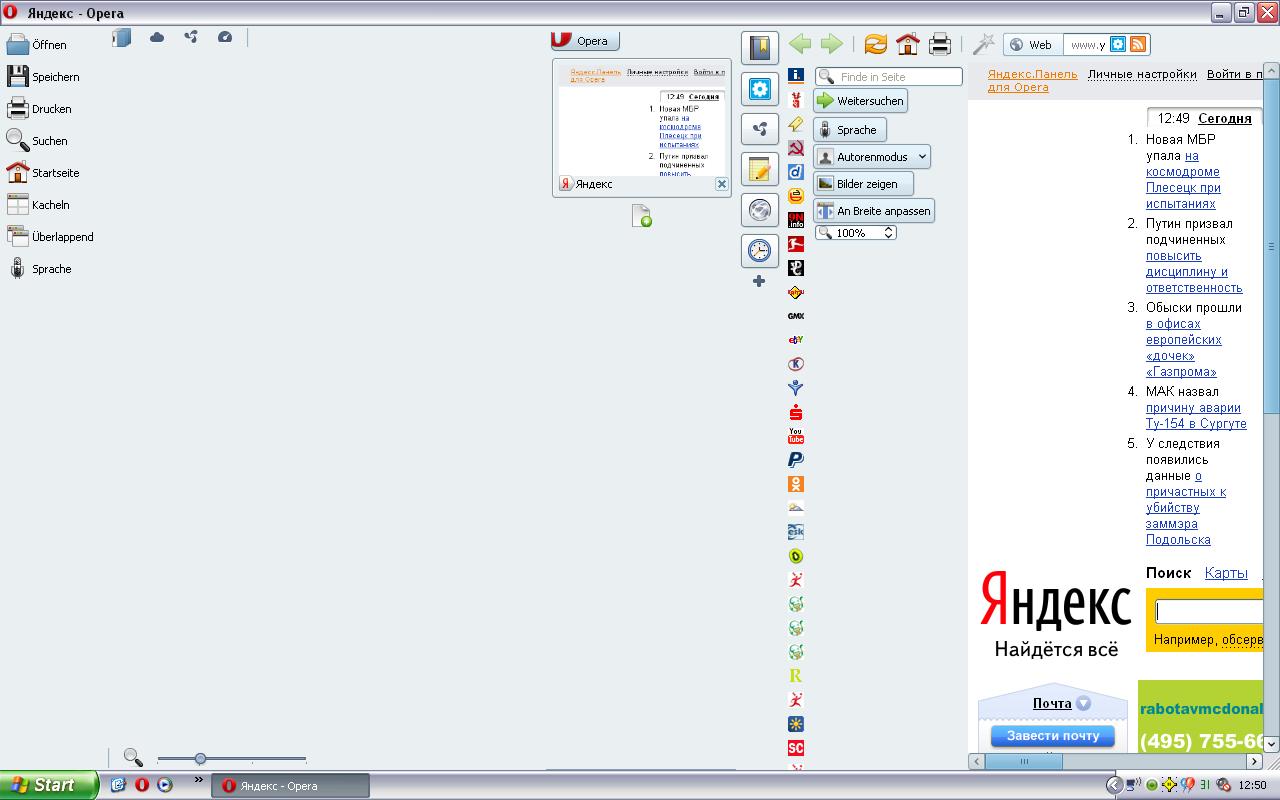The width and height of the screenshot is (1280, 800).
Task: Click the Home house icon in navigation bar
Action: coord(908,44)
